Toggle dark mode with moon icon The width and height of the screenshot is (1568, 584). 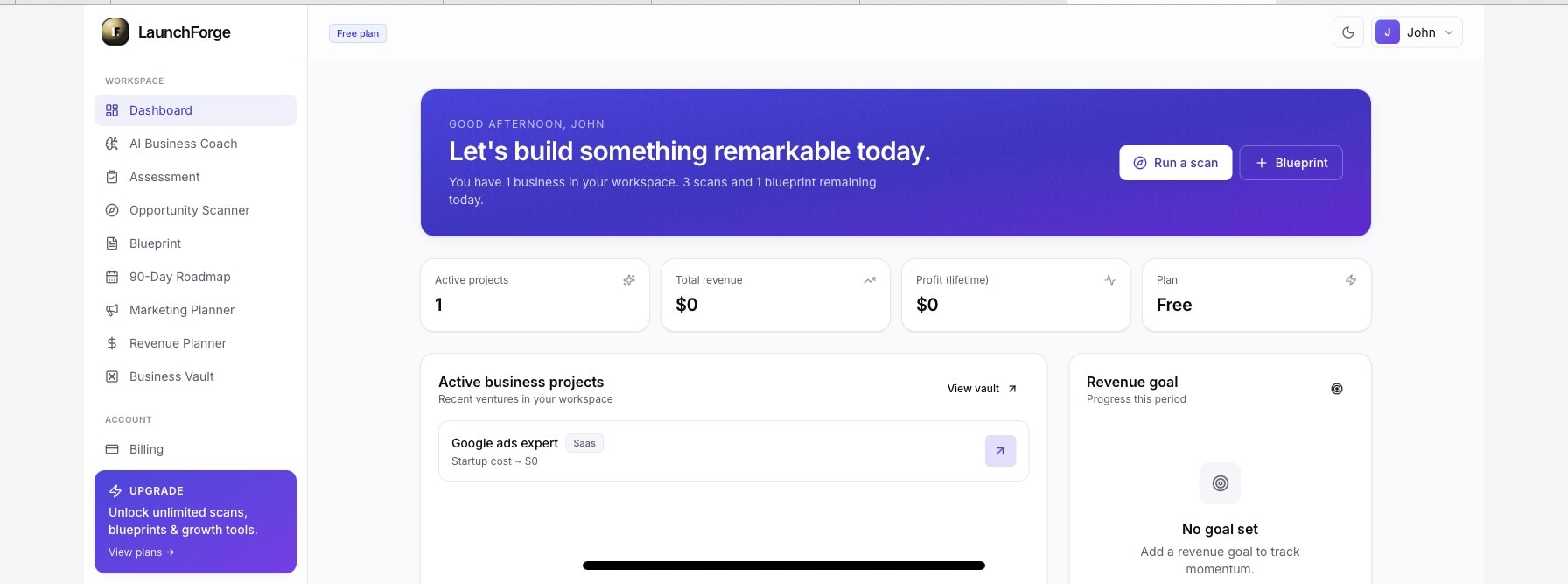(x=1348, y=32)
